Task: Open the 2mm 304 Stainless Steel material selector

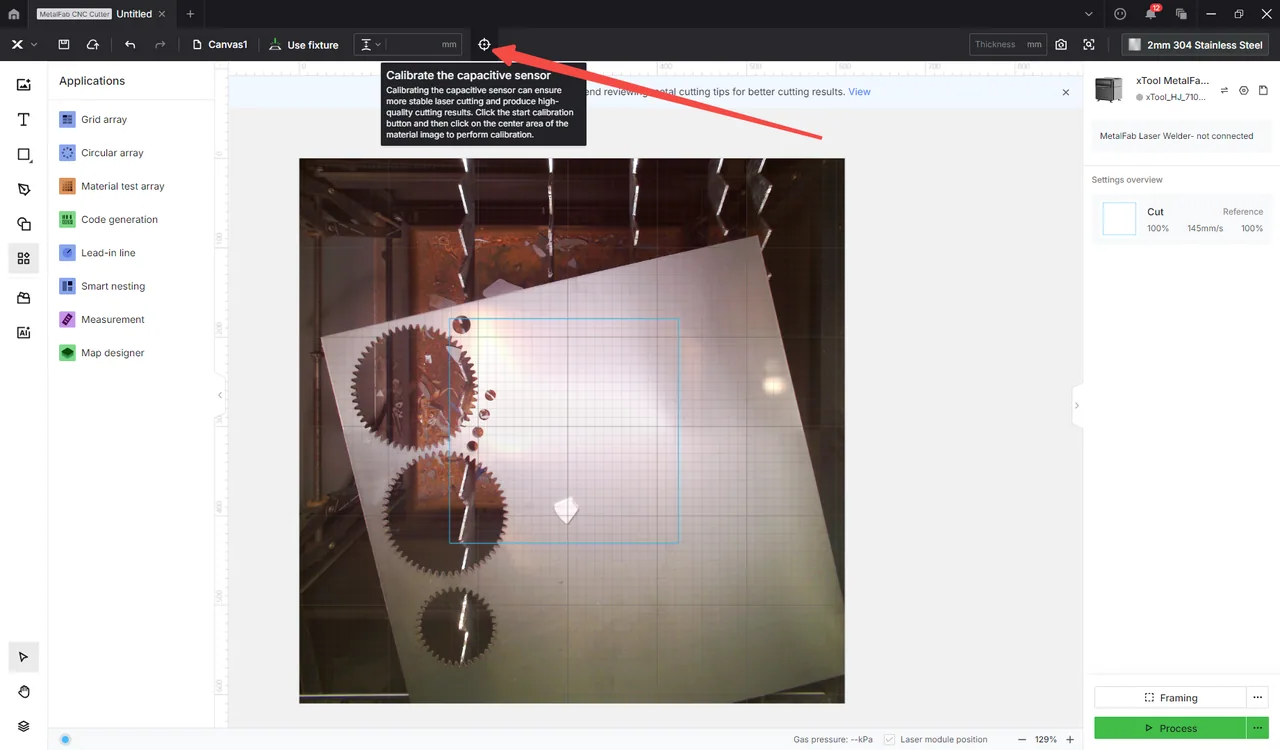Action: [x=1196, y=44]
